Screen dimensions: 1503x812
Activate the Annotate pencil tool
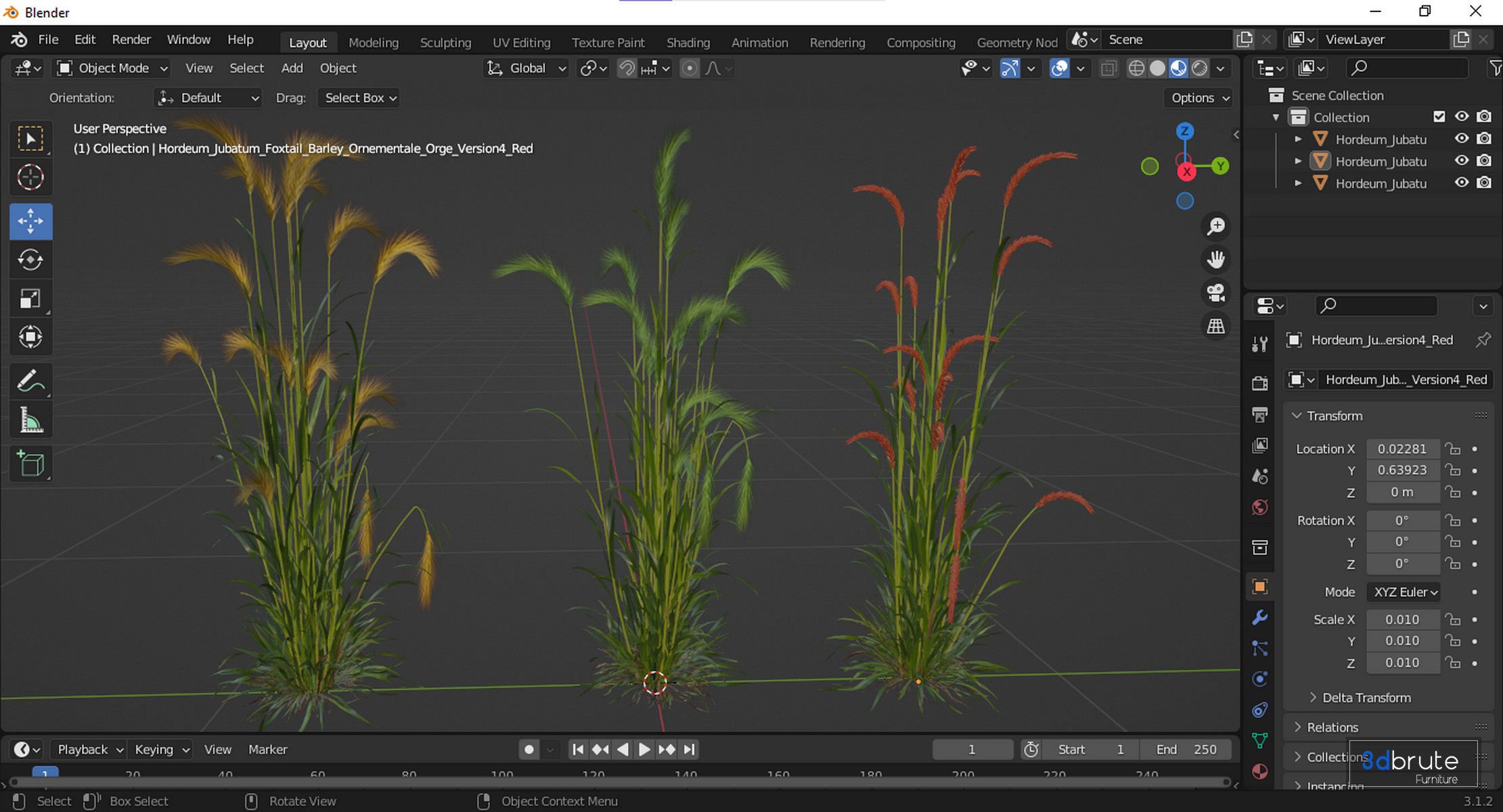[30, 381]
